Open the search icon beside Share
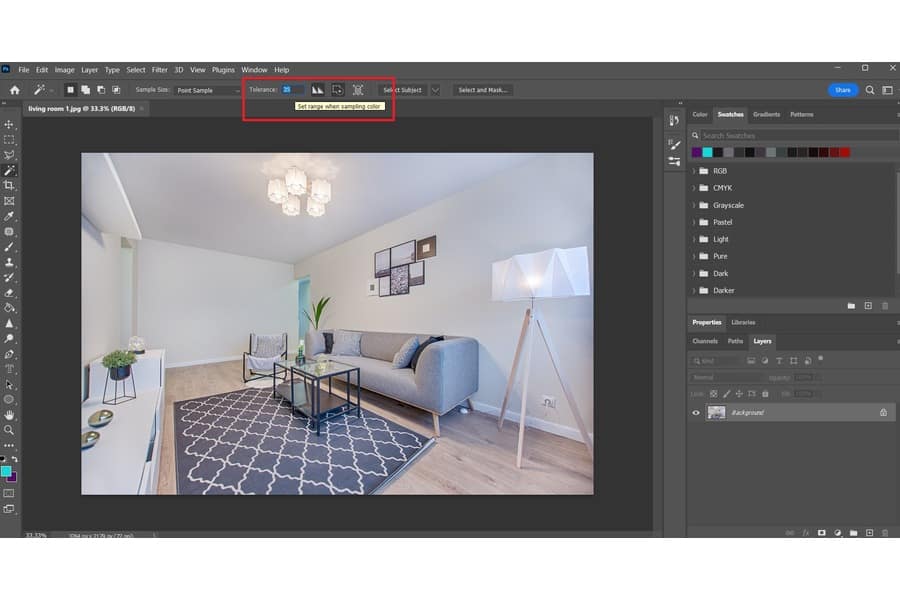The width and height of the screenshot is (900, 600). pos(870,90)
